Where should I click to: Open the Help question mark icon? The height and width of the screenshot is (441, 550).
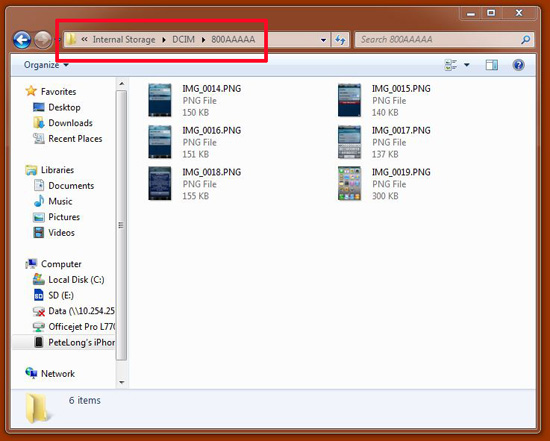pyautogui.click(x=518, y=65)
